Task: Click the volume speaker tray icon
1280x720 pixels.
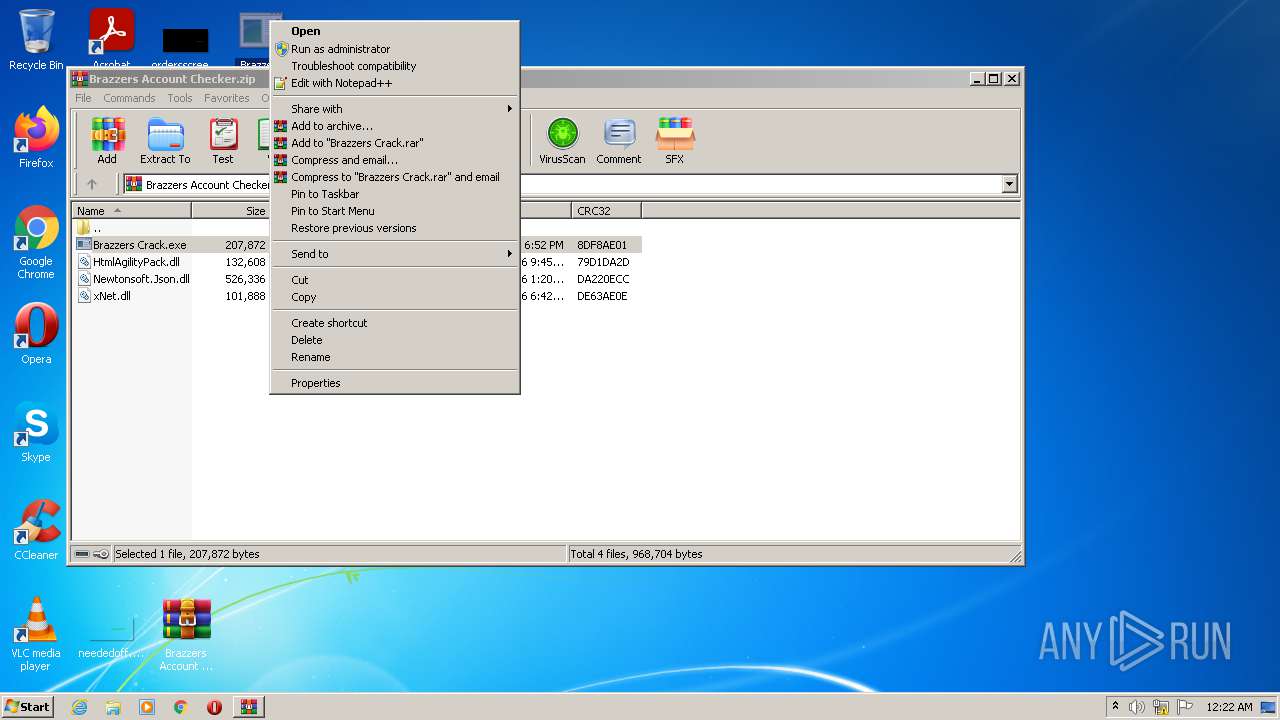Action: [x=1137, y=707]
